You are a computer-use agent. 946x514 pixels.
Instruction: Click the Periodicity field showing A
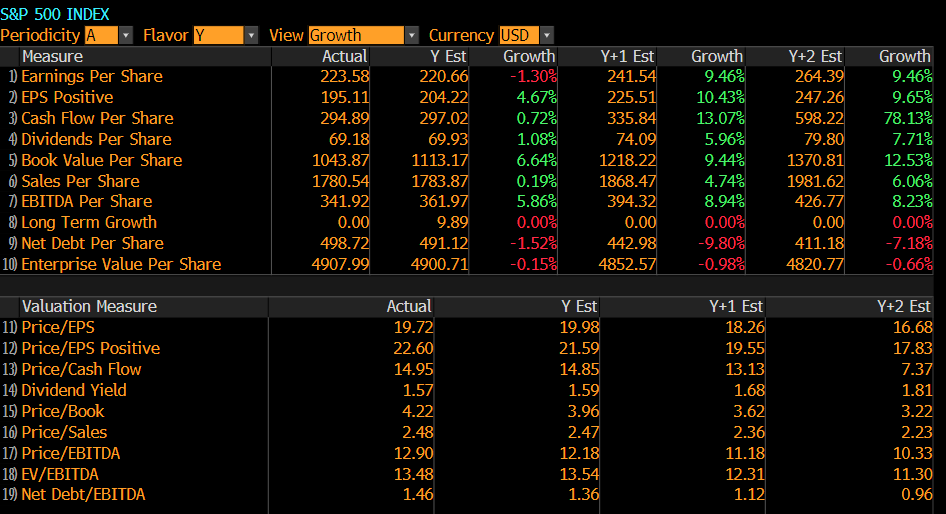click(x=101, y=36)
